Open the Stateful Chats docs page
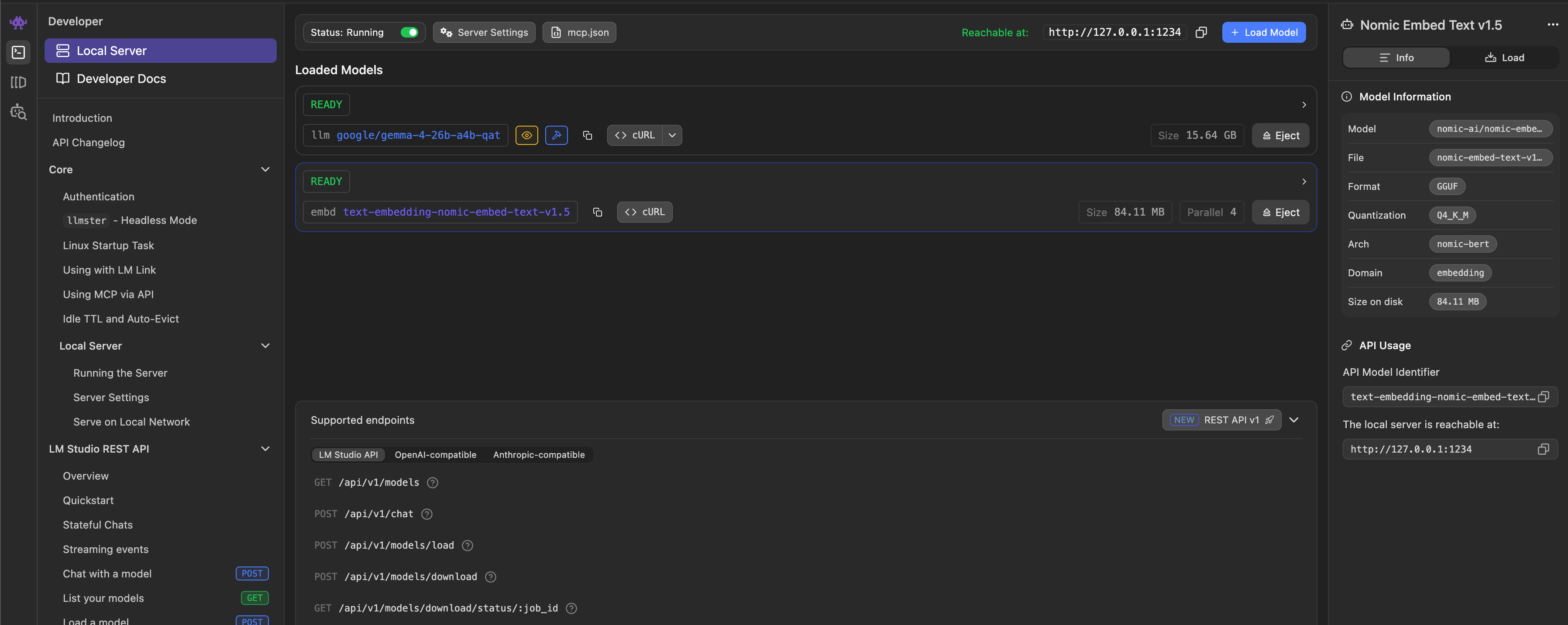1568x625 pixels. coord(97,525)
